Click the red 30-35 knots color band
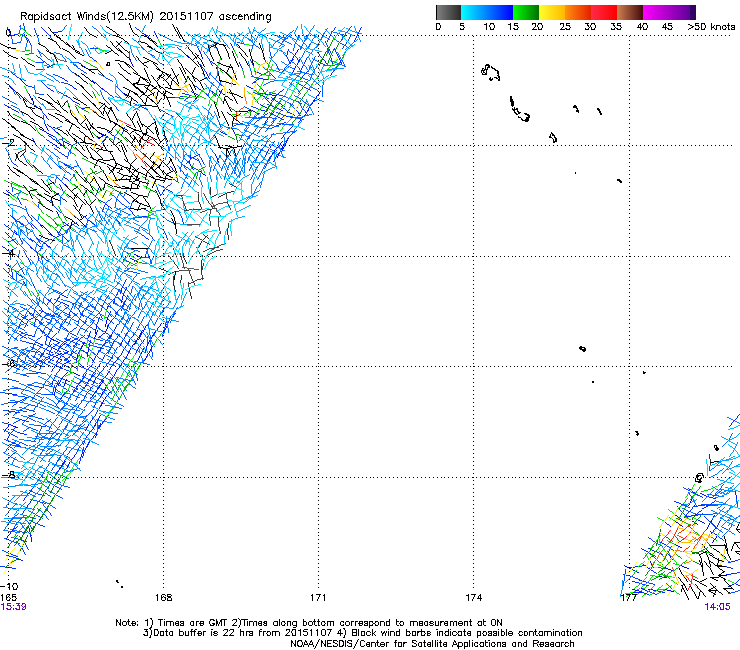740x650 pixels. click(x=604, y=12)
